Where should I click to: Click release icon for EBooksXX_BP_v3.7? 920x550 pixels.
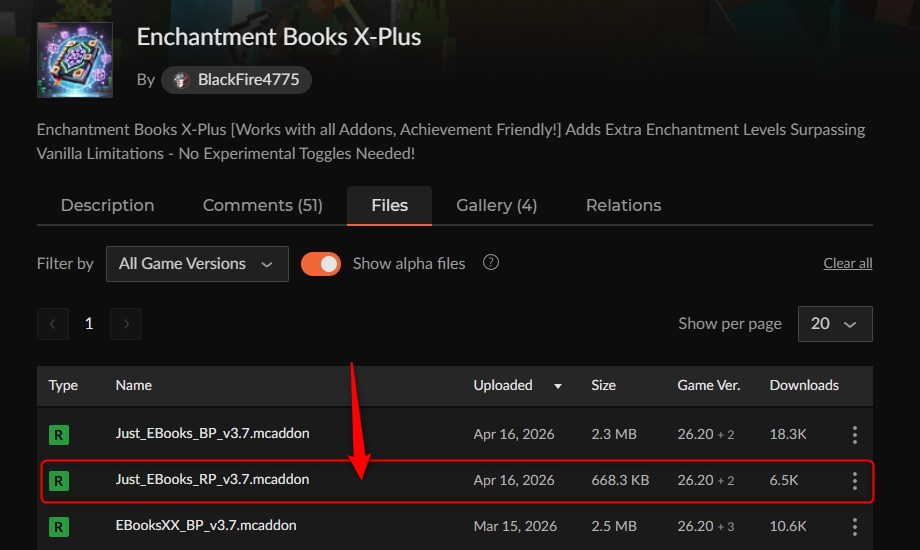coord(59,527)
